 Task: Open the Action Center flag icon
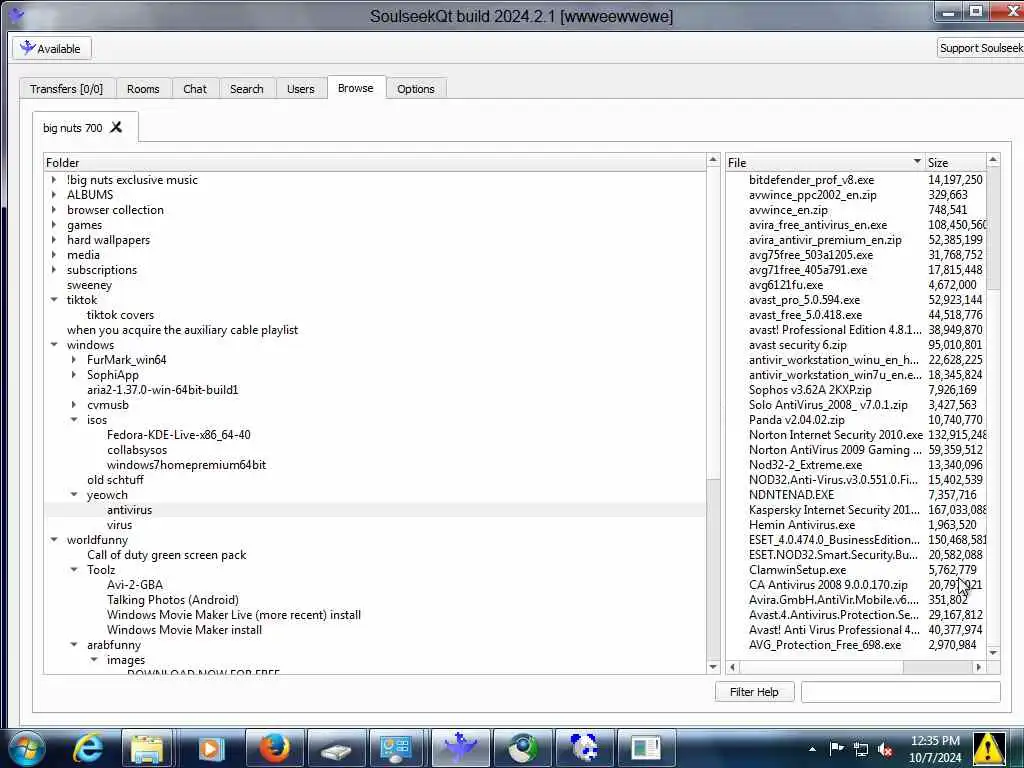point(836,748)
